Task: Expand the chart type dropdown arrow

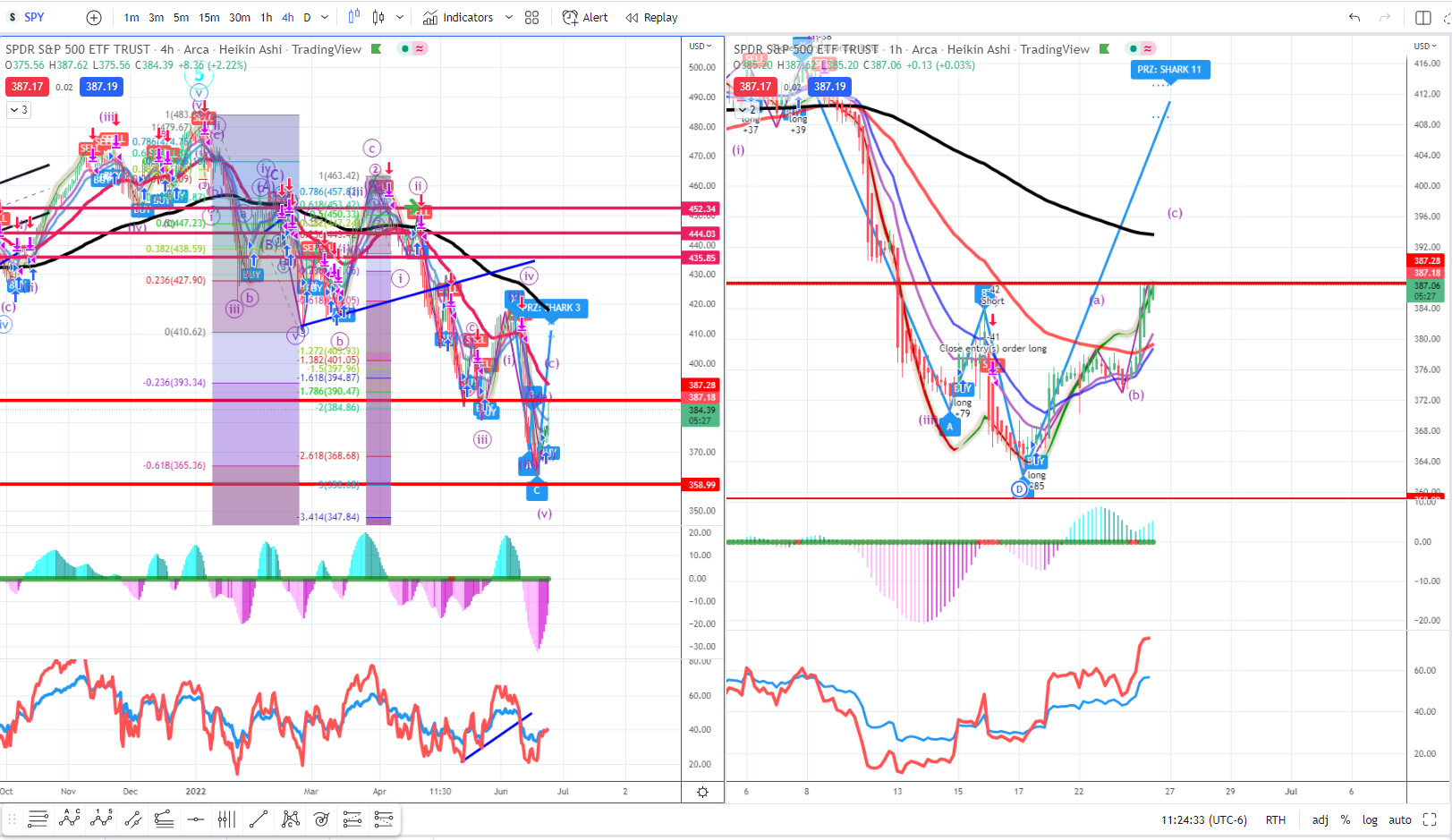Action: [x=399, y=17]
